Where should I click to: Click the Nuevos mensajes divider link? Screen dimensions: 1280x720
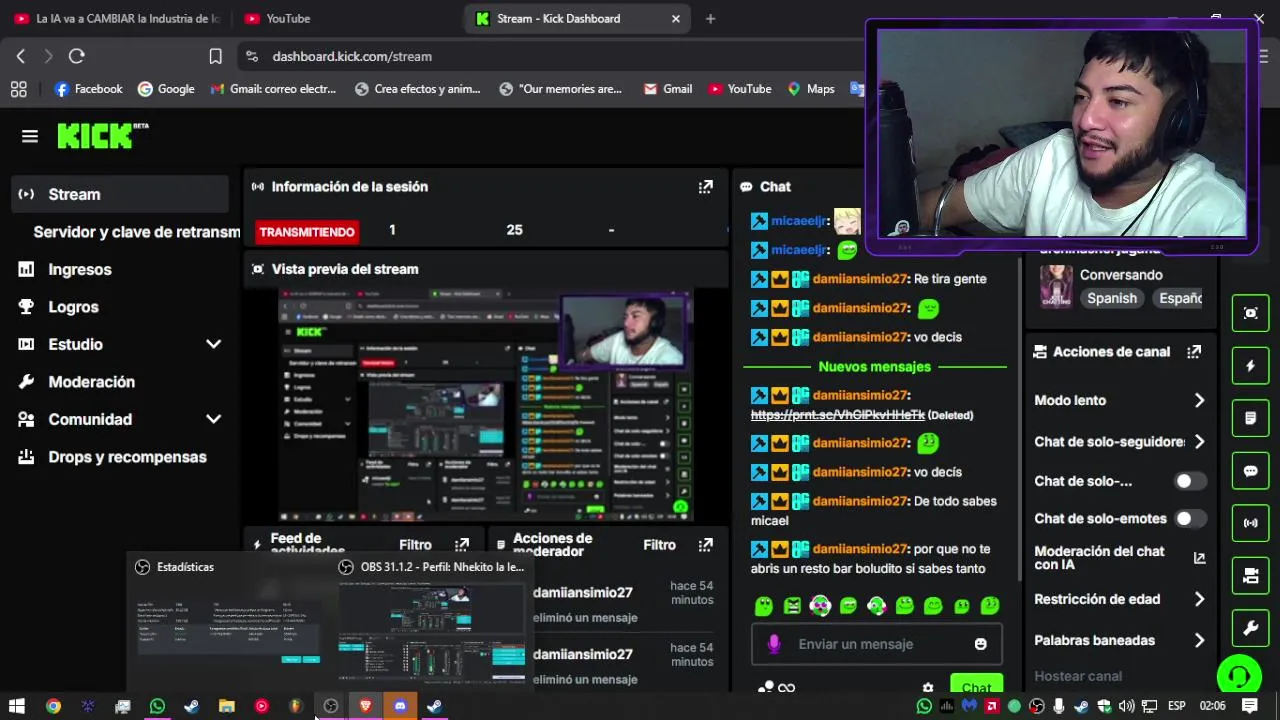click(874, 367)
